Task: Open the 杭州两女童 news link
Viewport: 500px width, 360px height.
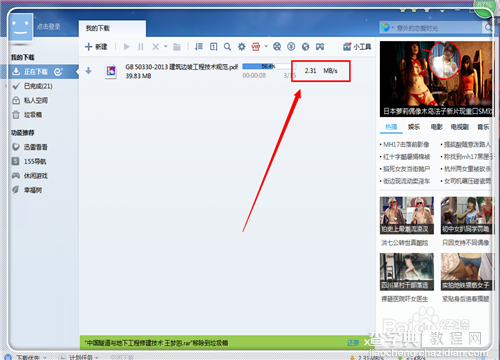Action: click(468, 169)
